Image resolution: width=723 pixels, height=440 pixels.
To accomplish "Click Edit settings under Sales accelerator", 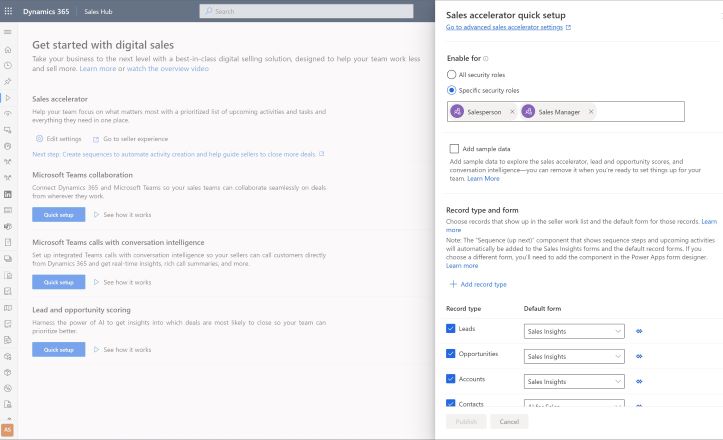I will tap(59, 139).
